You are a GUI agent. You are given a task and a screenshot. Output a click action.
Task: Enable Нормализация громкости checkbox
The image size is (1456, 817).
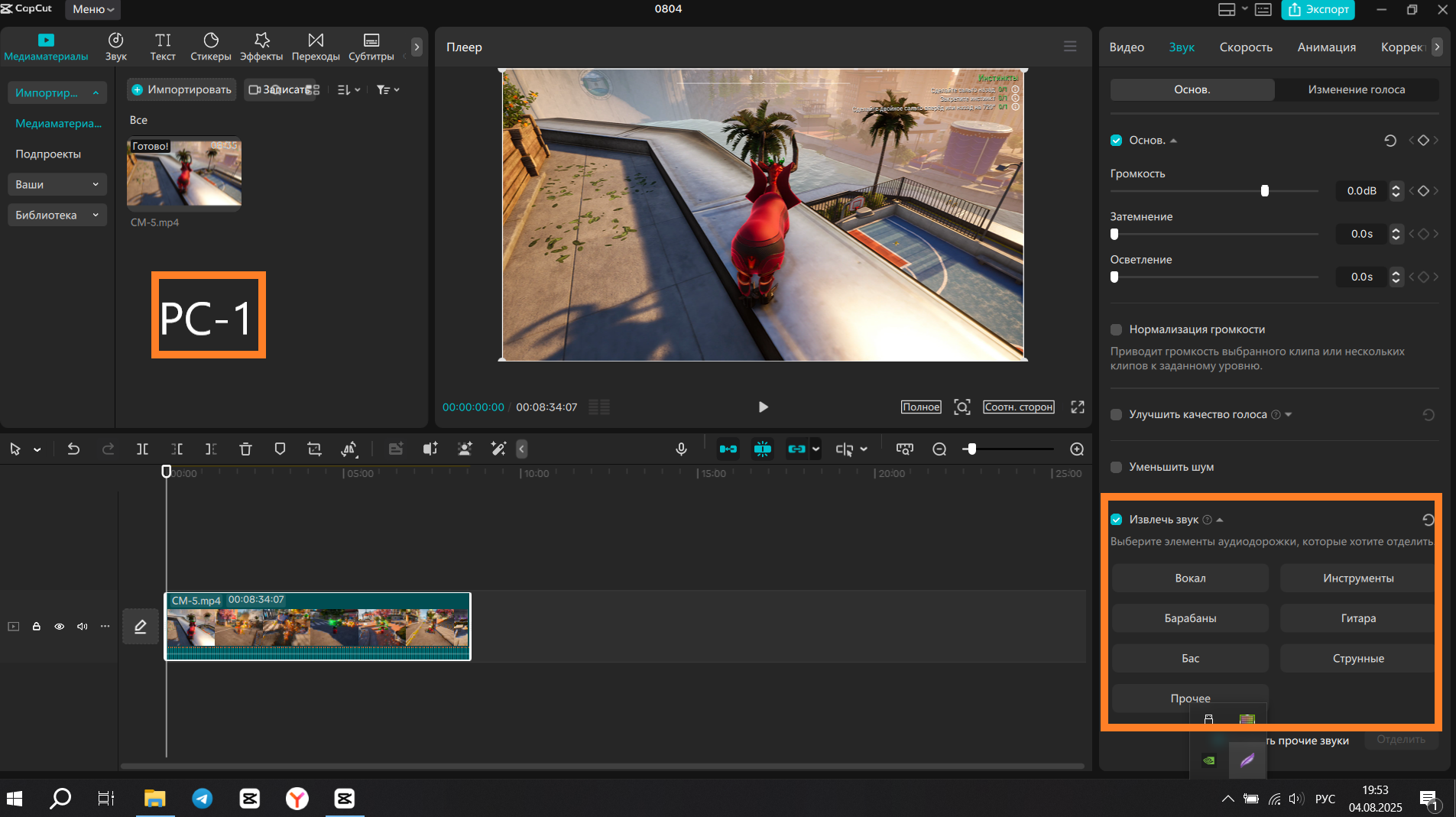[x=1116, y=329]
